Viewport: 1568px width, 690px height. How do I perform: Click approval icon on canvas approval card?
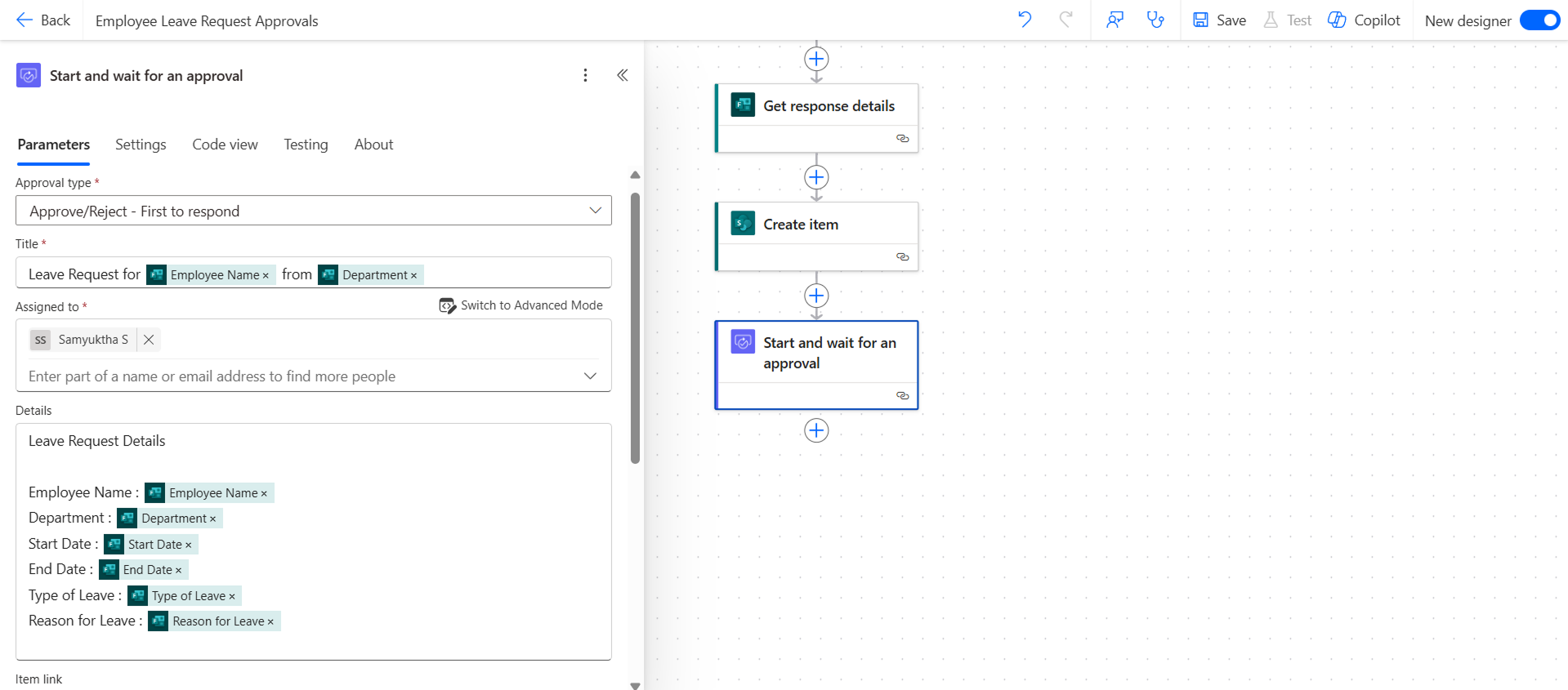click(743, 341)
